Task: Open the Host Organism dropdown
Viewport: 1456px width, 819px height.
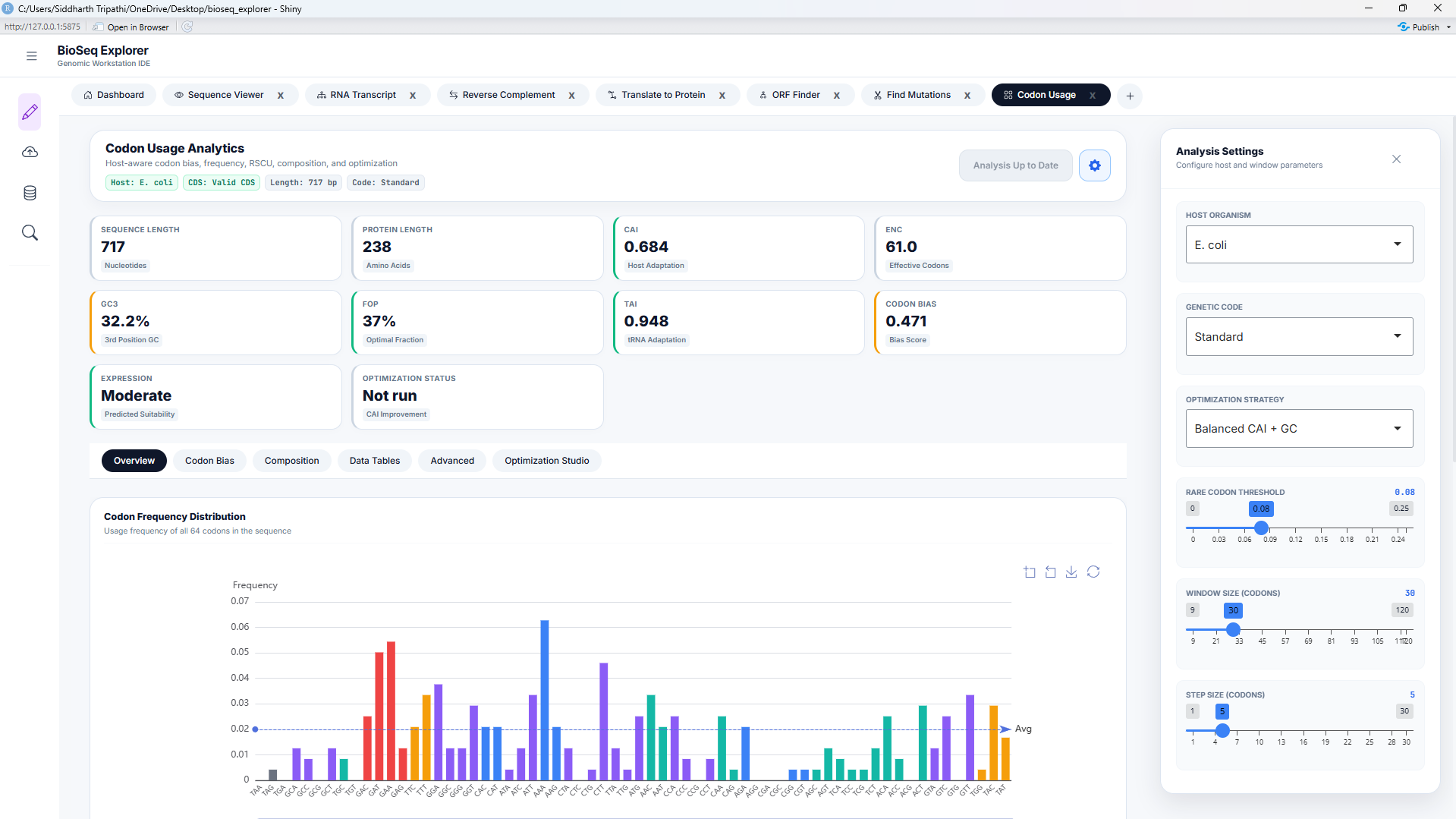Action: pyautogui.click(x=1299, y=244)
